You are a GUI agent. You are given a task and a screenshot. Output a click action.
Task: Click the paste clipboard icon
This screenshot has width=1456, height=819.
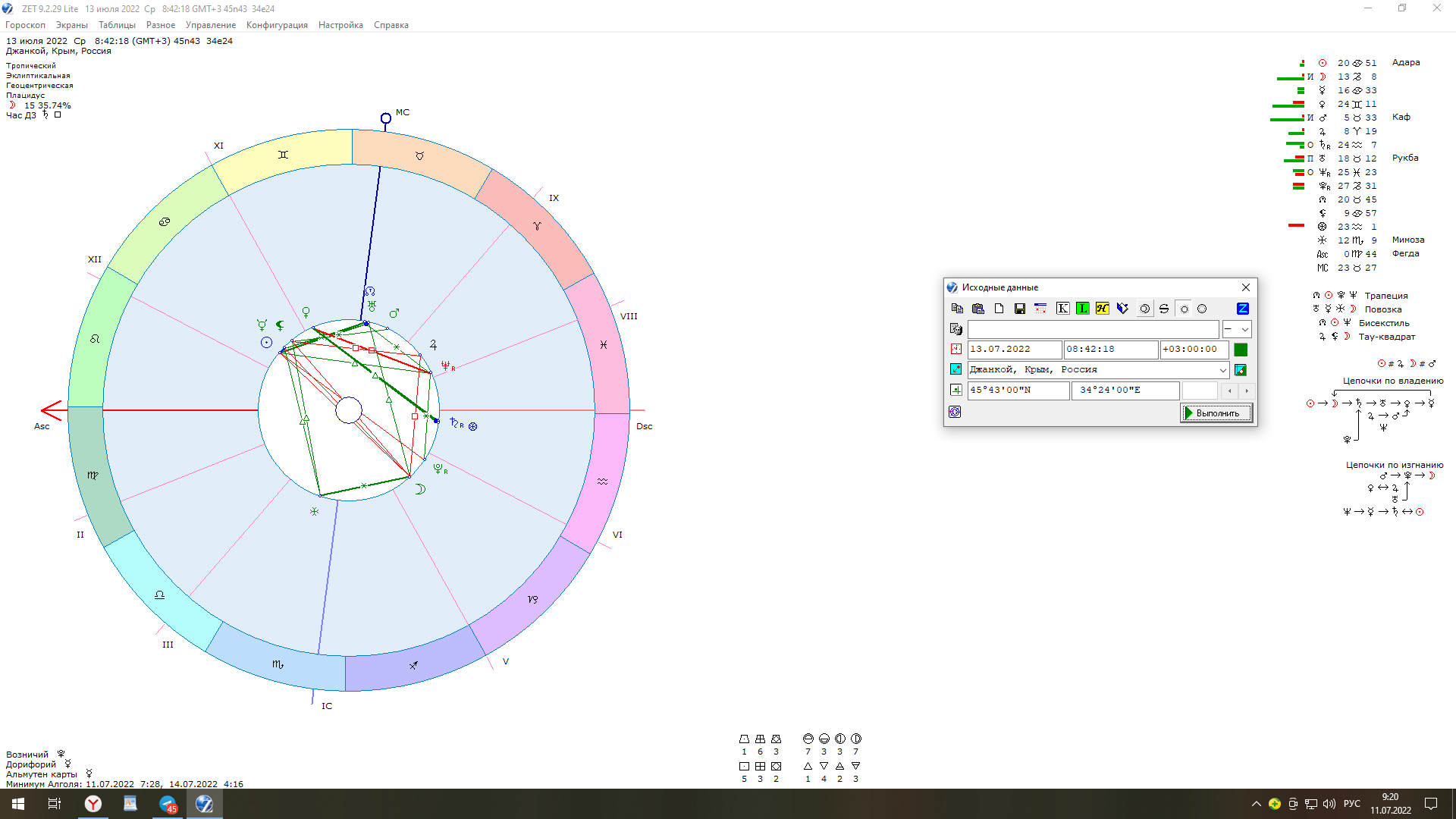[x=977, y=309]
